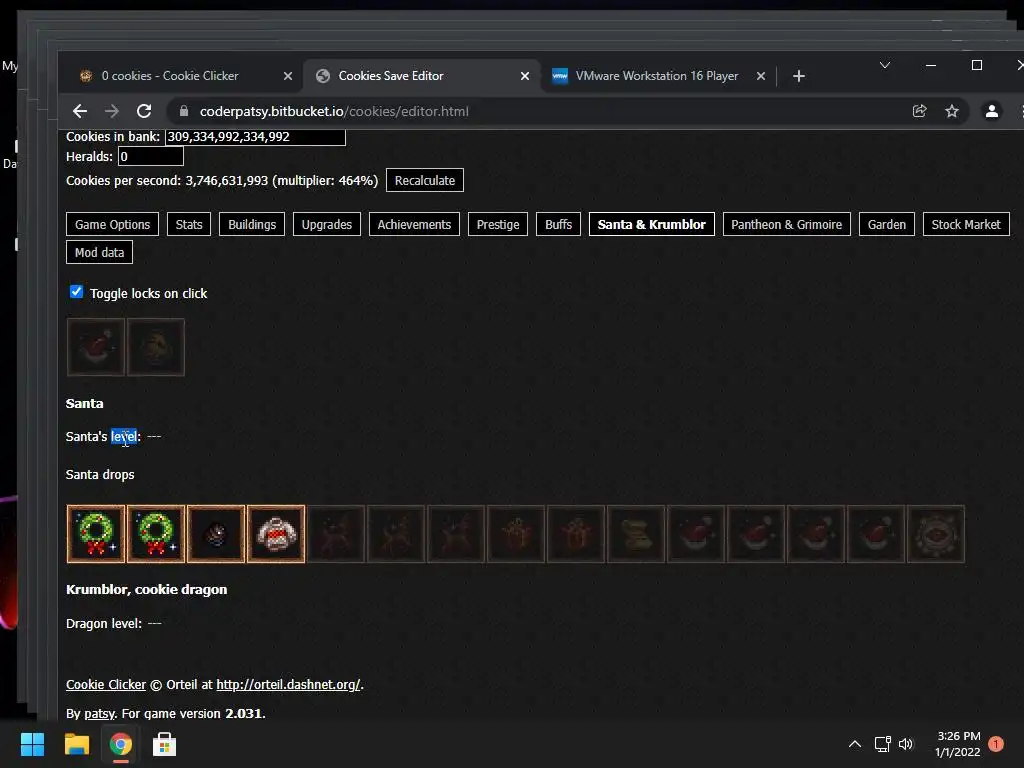
Task: Click the first unlocked wreath Santa drop
Action: coord(95,534)
